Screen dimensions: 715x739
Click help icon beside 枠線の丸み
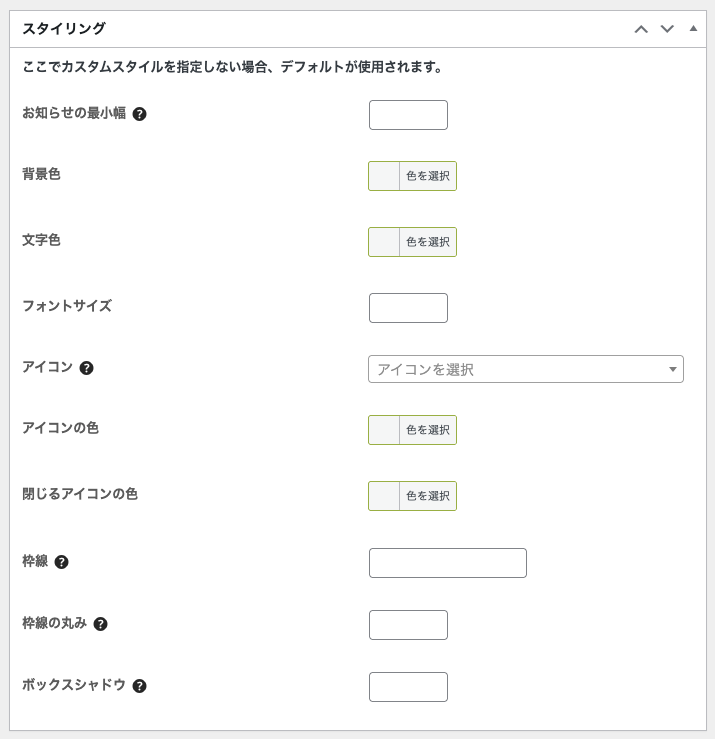coord(100,624)
